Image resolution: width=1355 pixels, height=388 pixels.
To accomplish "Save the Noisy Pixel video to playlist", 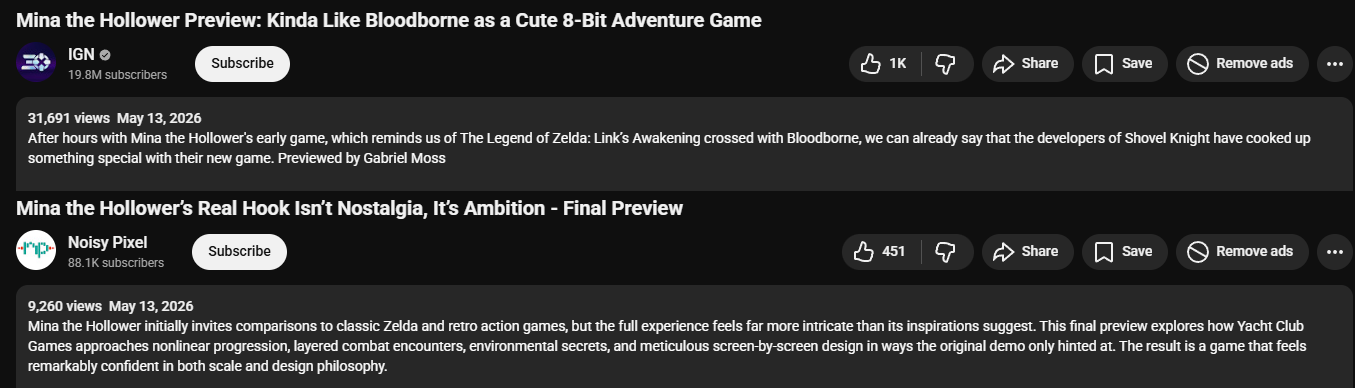I will tap(1124, 251).
